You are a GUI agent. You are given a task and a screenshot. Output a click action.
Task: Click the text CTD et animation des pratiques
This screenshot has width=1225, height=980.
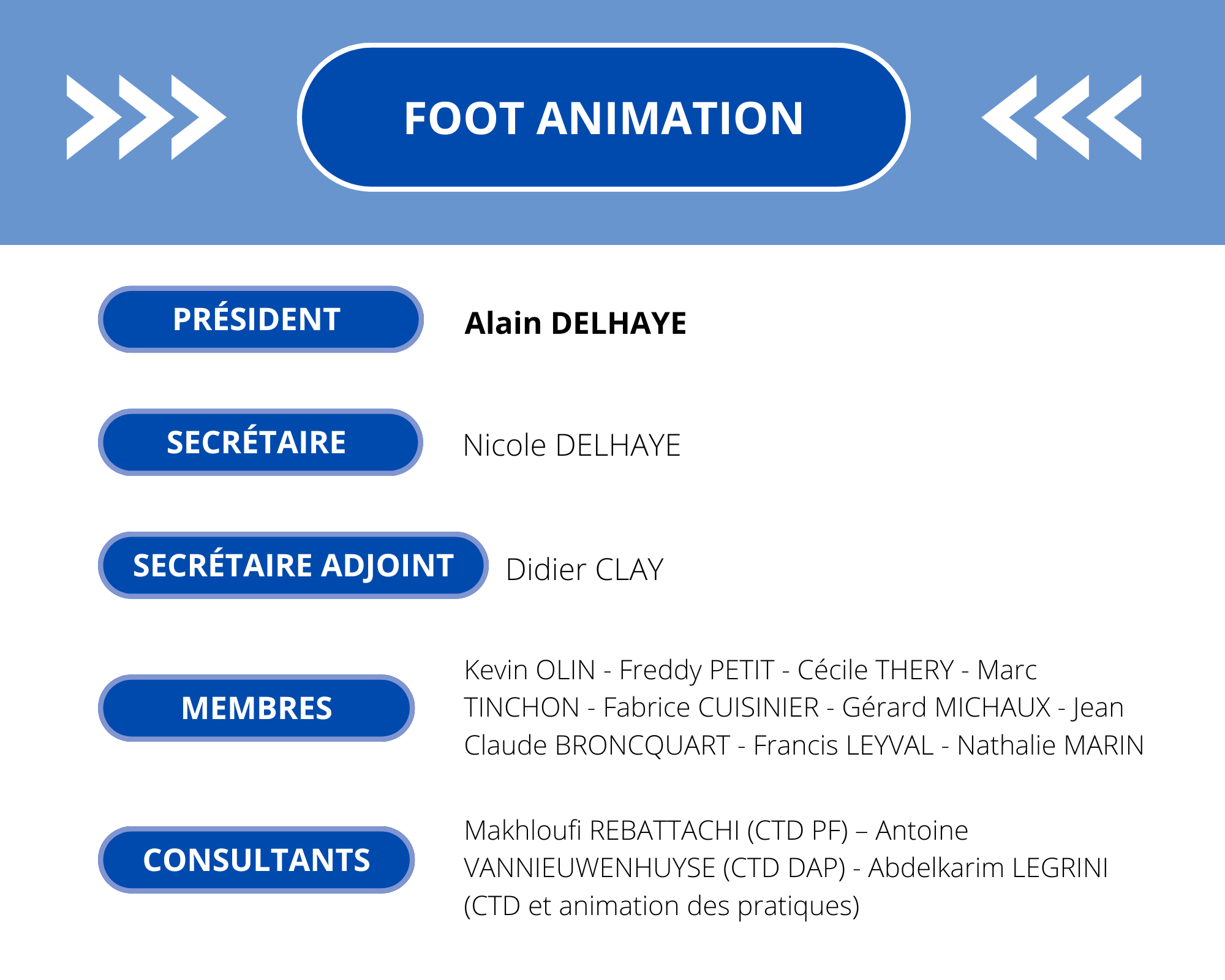661,906
